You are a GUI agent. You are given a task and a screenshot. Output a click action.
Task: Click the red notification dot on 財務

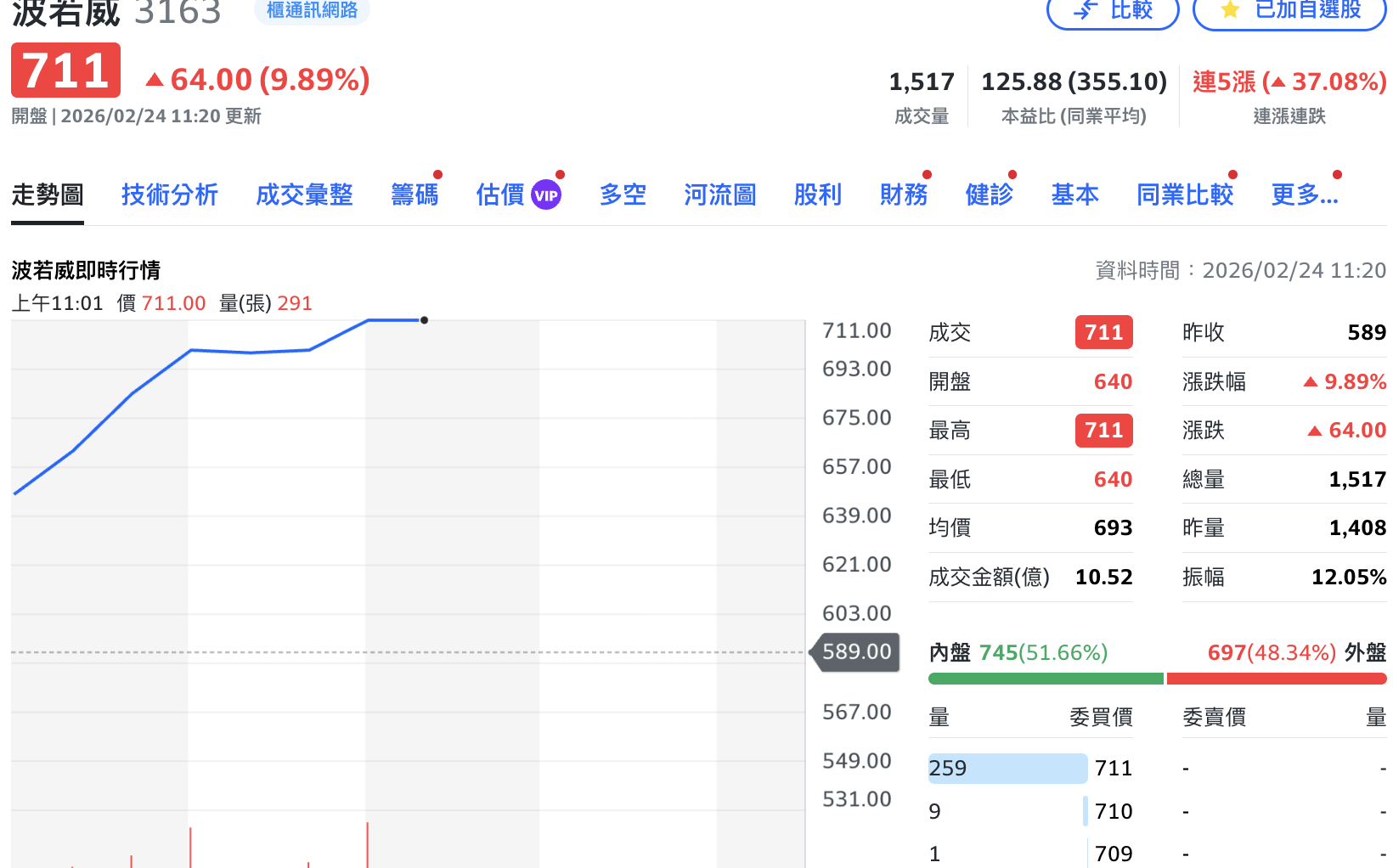928,174
